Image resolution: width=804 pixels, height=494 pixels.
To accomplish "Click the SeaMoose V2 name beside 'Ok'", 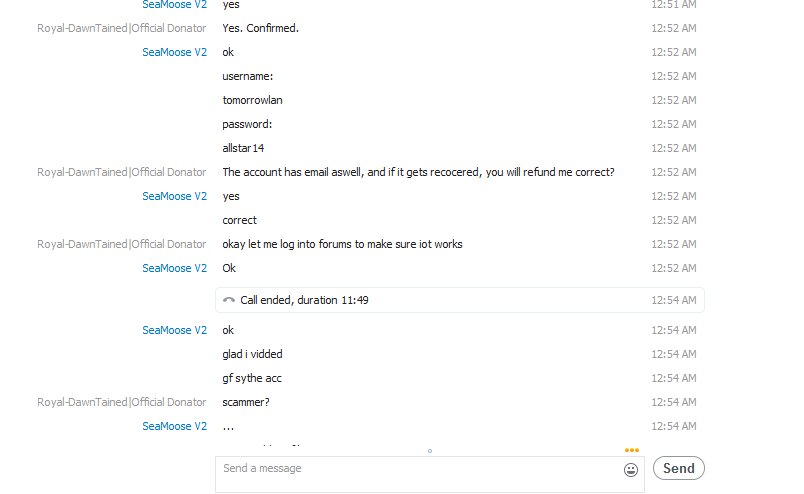I will tap(174, 268).
